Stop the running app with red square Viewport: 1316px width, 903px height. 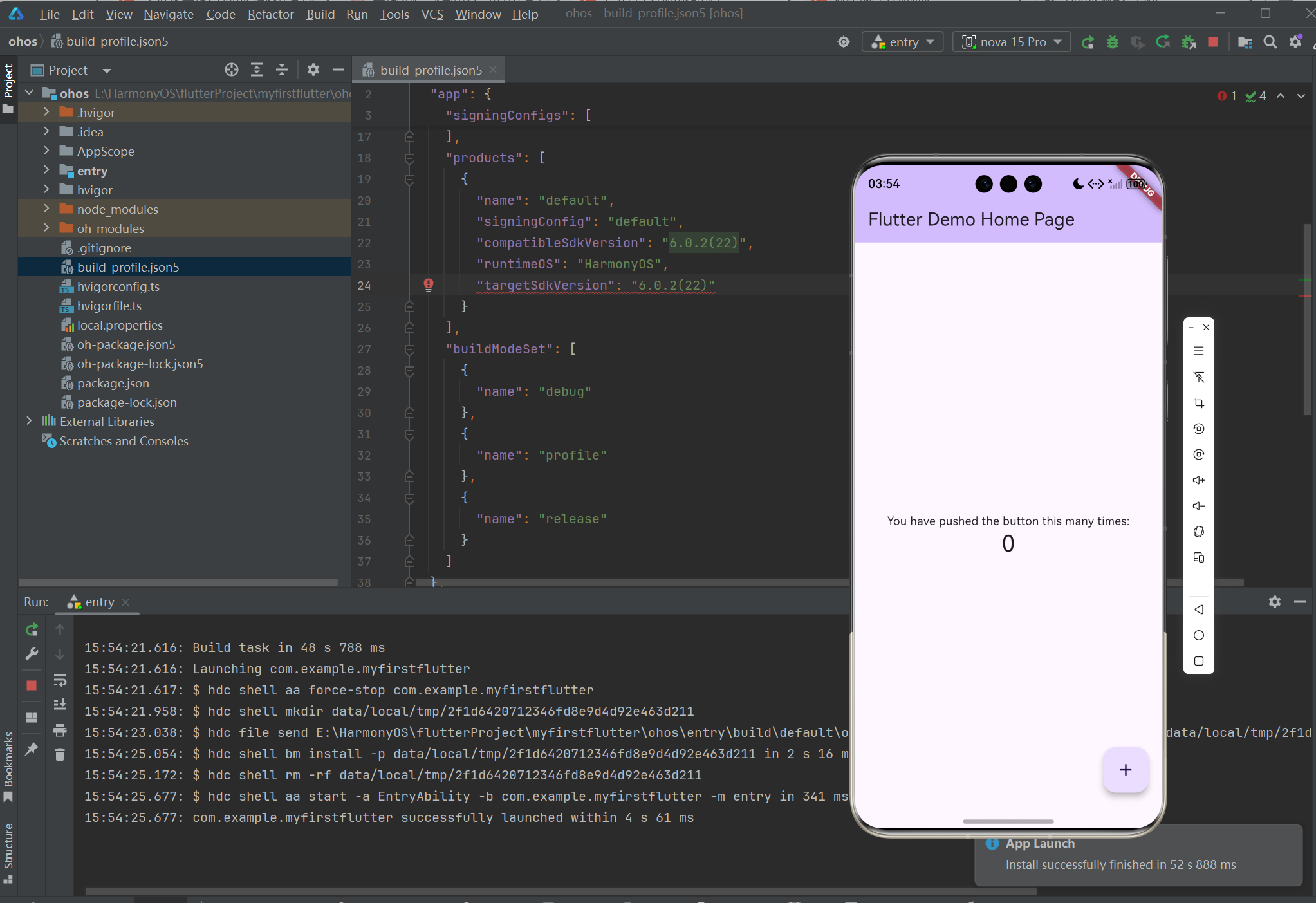pyautogui.click(x=1213, y=42)
